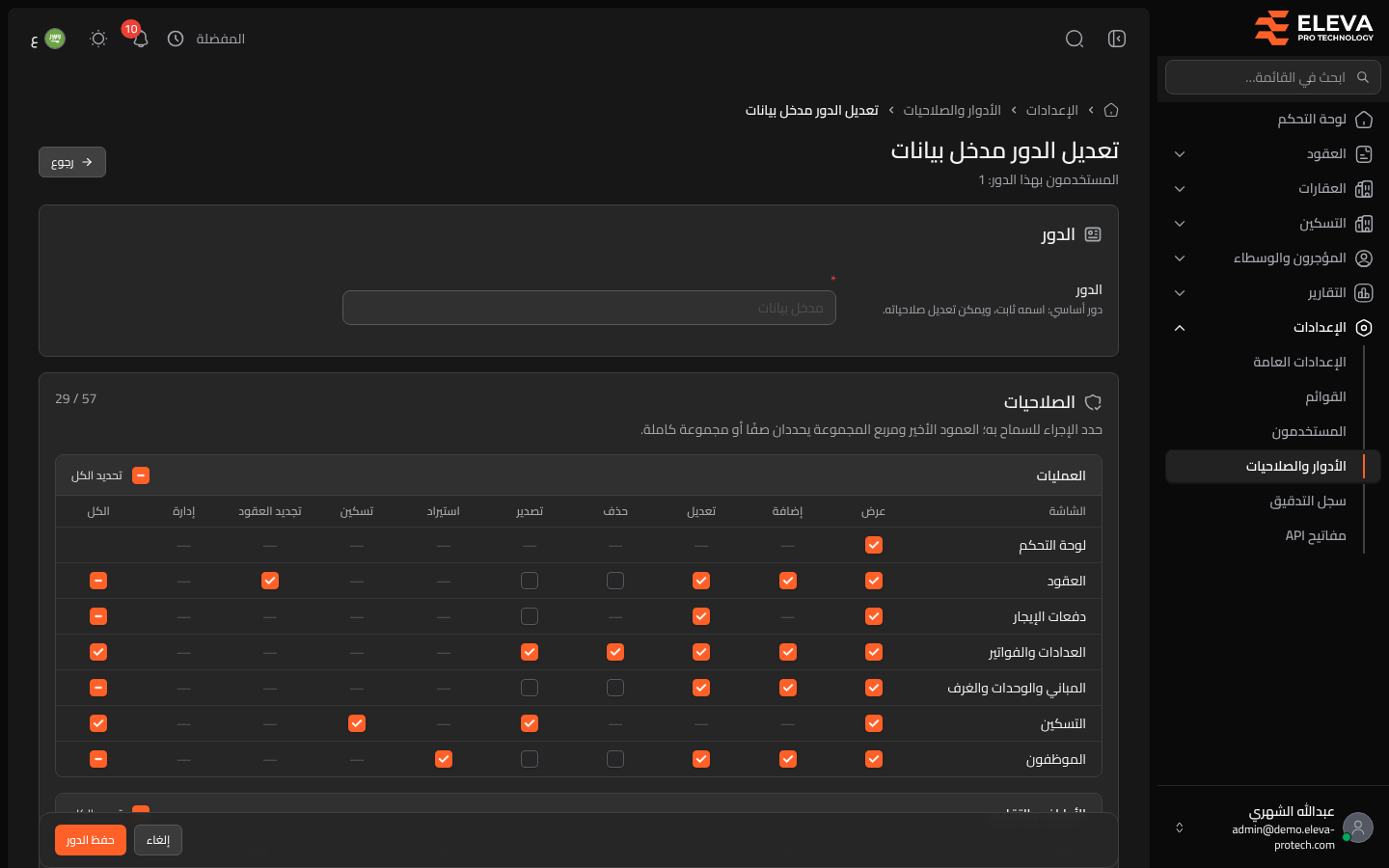Click the ELEVA Pro Technology logo
Image resolution: width=1389 pixels, height=868 pixels.
pos(1313,28)
